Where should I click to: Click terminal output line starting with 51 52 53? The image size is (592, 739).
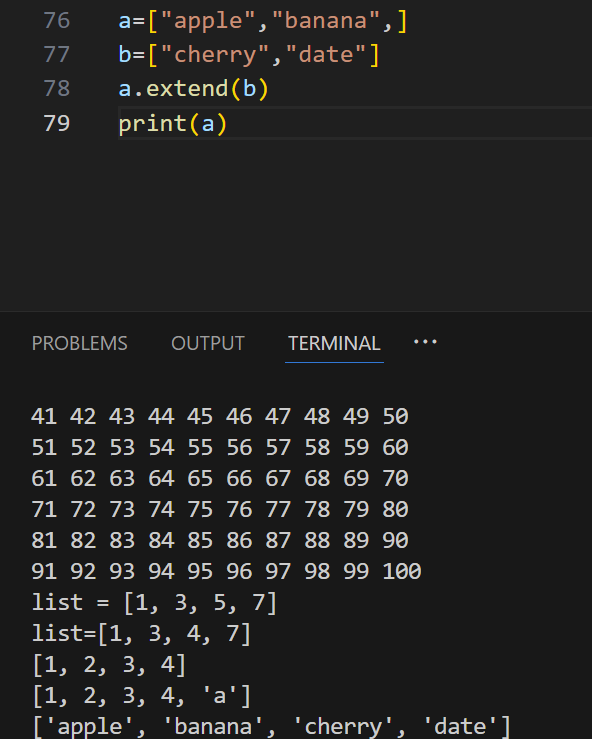[220, 448]
